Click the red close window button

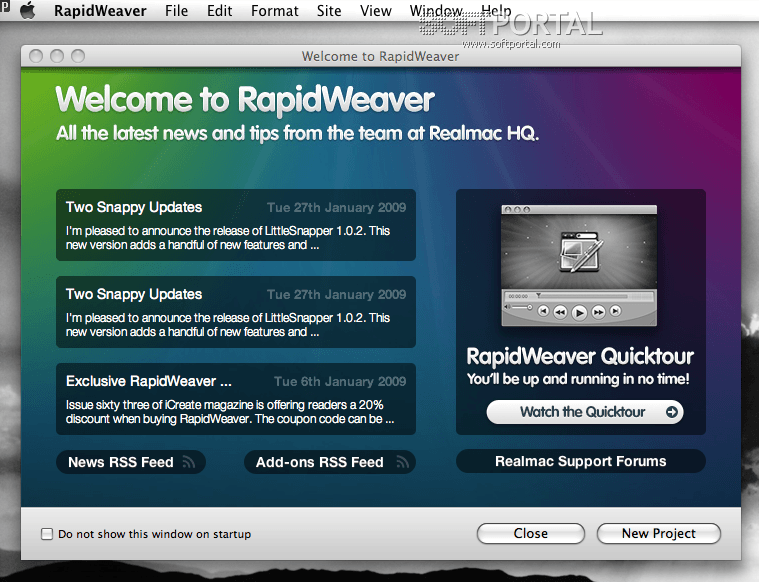[x=36, y=56]
